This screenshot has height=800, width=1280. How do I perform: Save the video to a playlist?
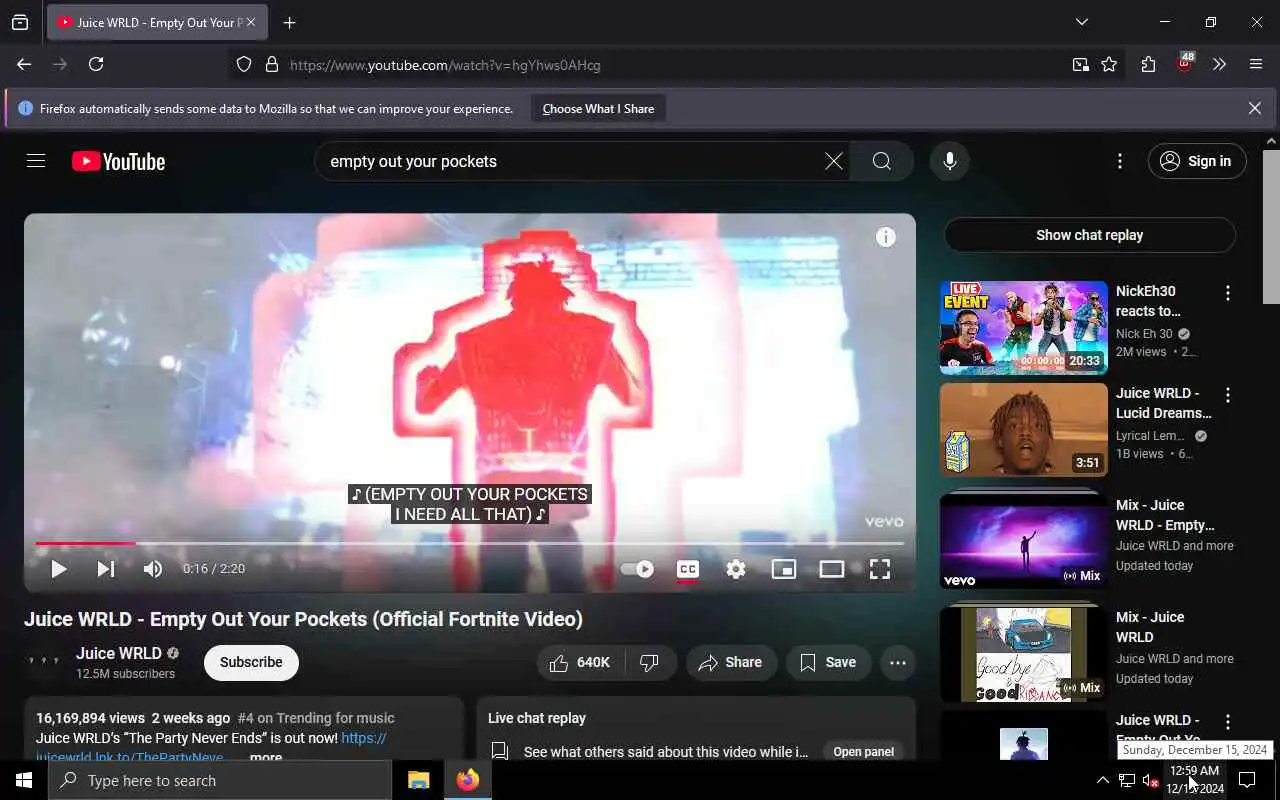pos(828,662)
